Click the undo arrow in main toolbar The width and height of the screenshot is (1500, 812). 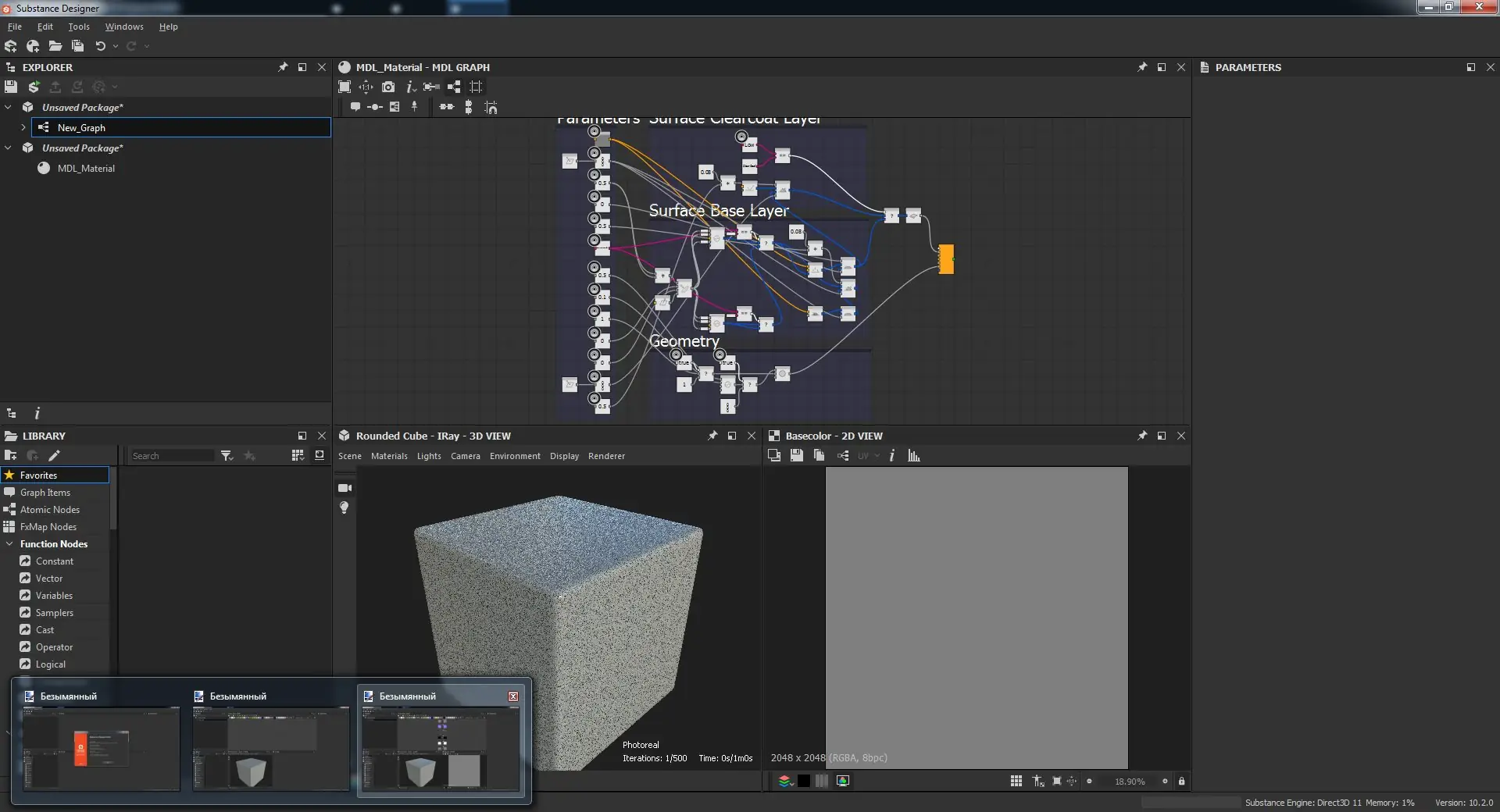[x=100, y=46]
